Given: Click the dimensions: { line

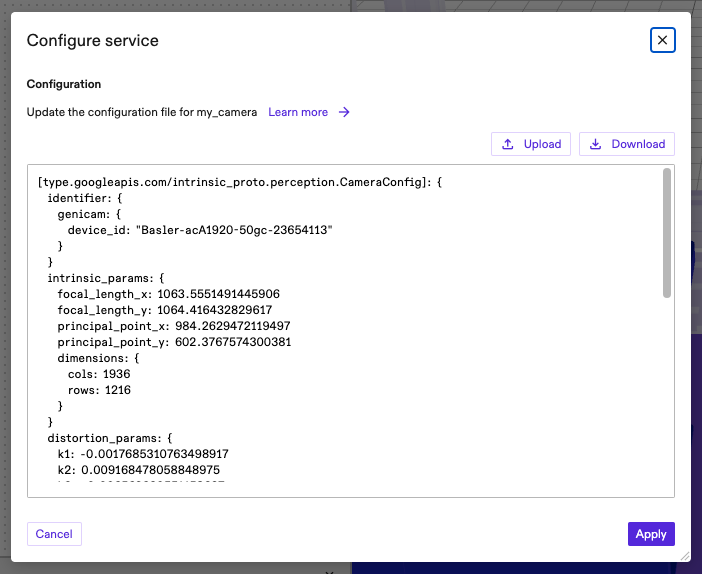Looking at the screenshot, I should click(98, 358).
